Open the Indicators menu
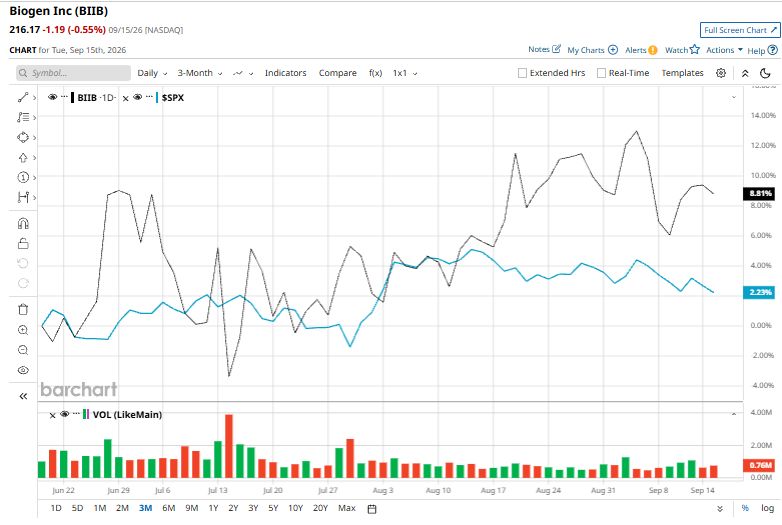This screenshot has height=525, width=782. tap(285, 73)
